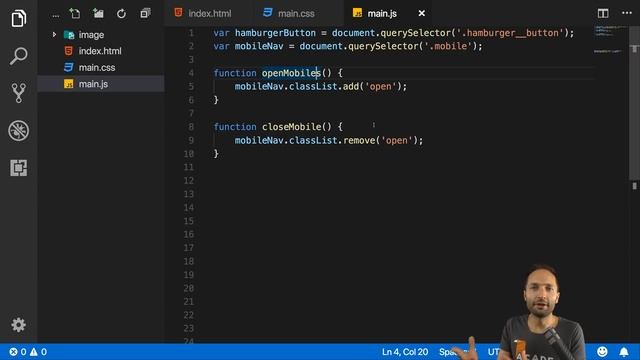Expand the image folder arrow

click(x=54, y=35)
